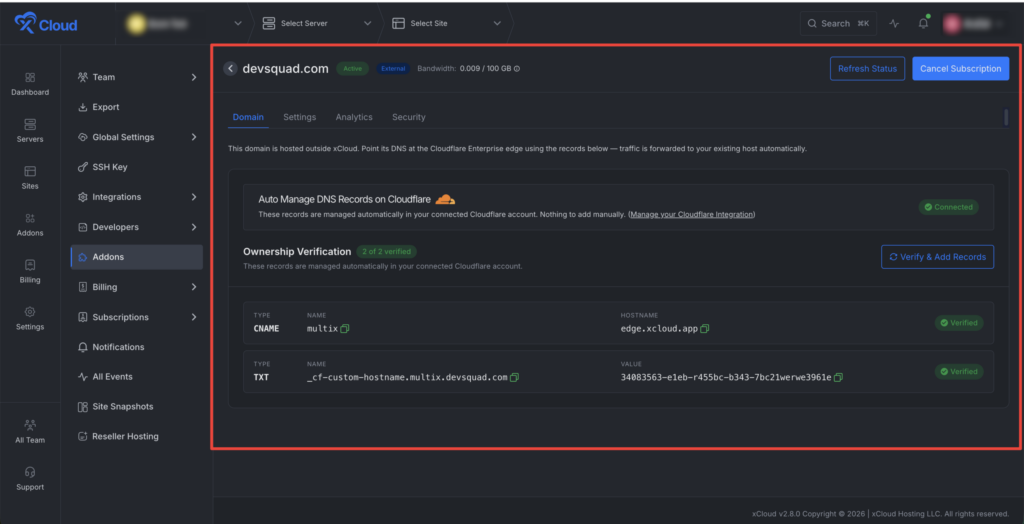
Task: Click the vertical scrollbar in the panel
Action: tap(1006, 117)
